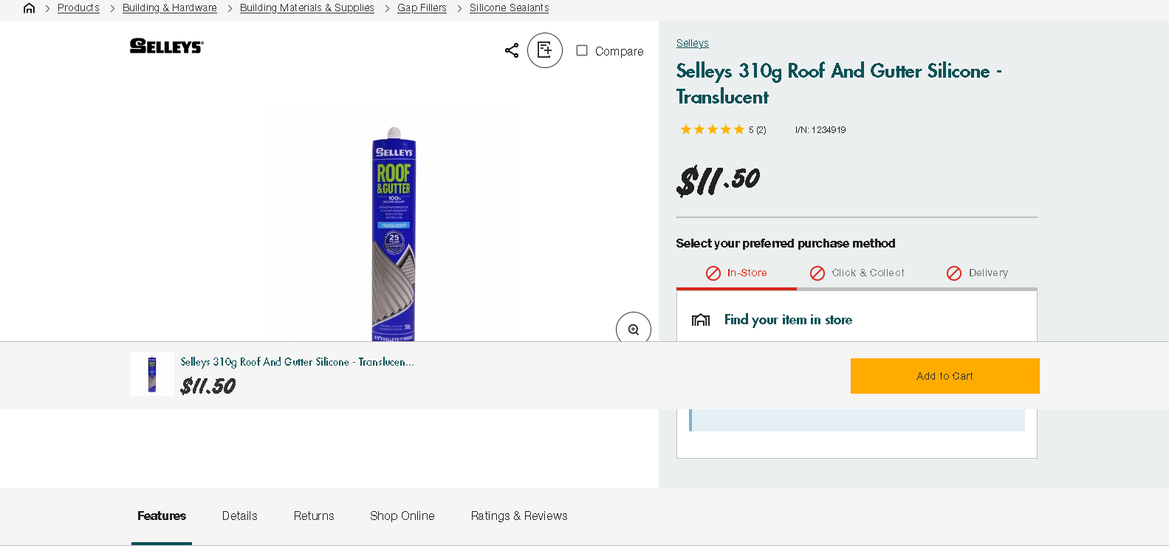Select the Click & Collect tab
The height and width of the screenshot is (560, 1169).
pyautogui.click(x=857, y=273)
